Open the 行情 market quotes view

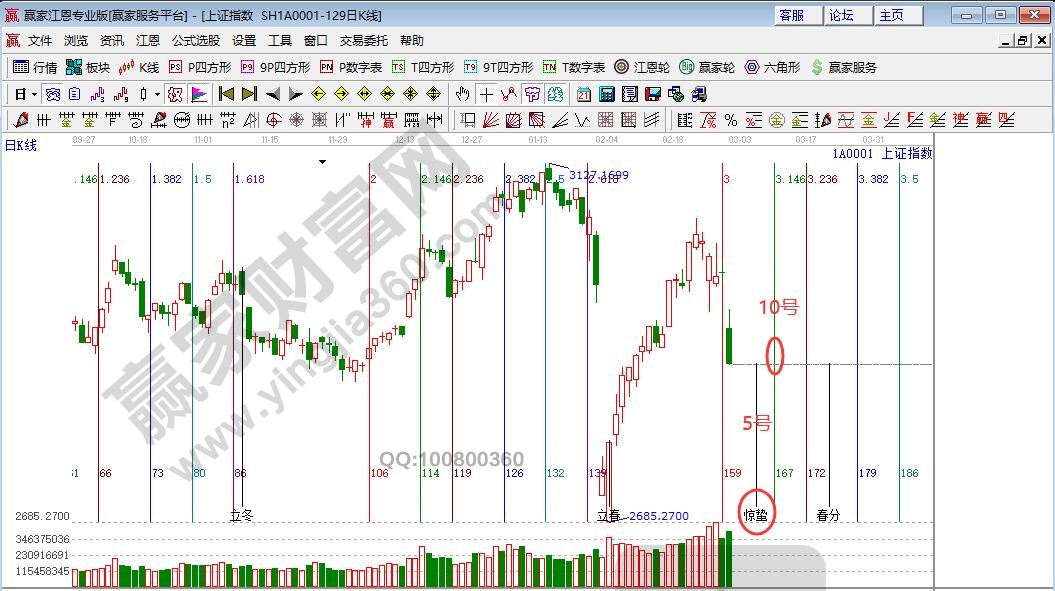(x=35, y=67)
